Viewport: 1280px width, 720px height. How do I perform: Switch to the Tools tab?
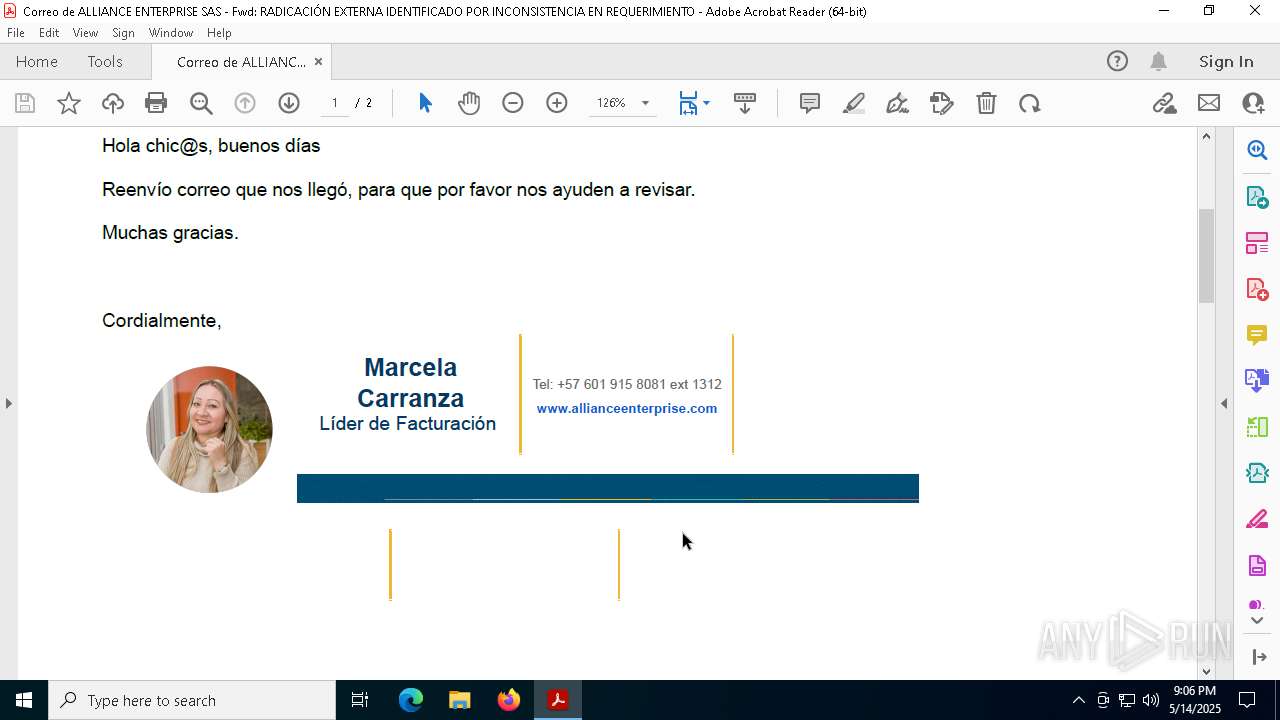point(105,61)
